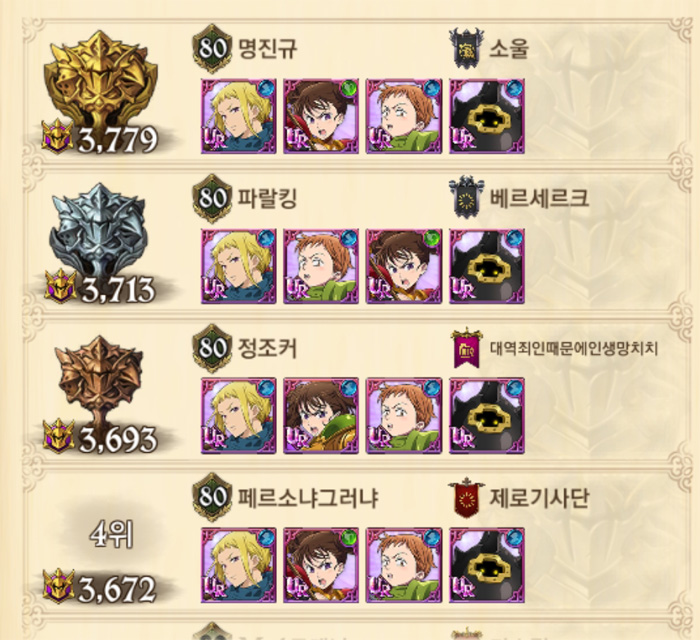Select black helmet hero in 페르소냐그러냐's team

click(487, 565)
